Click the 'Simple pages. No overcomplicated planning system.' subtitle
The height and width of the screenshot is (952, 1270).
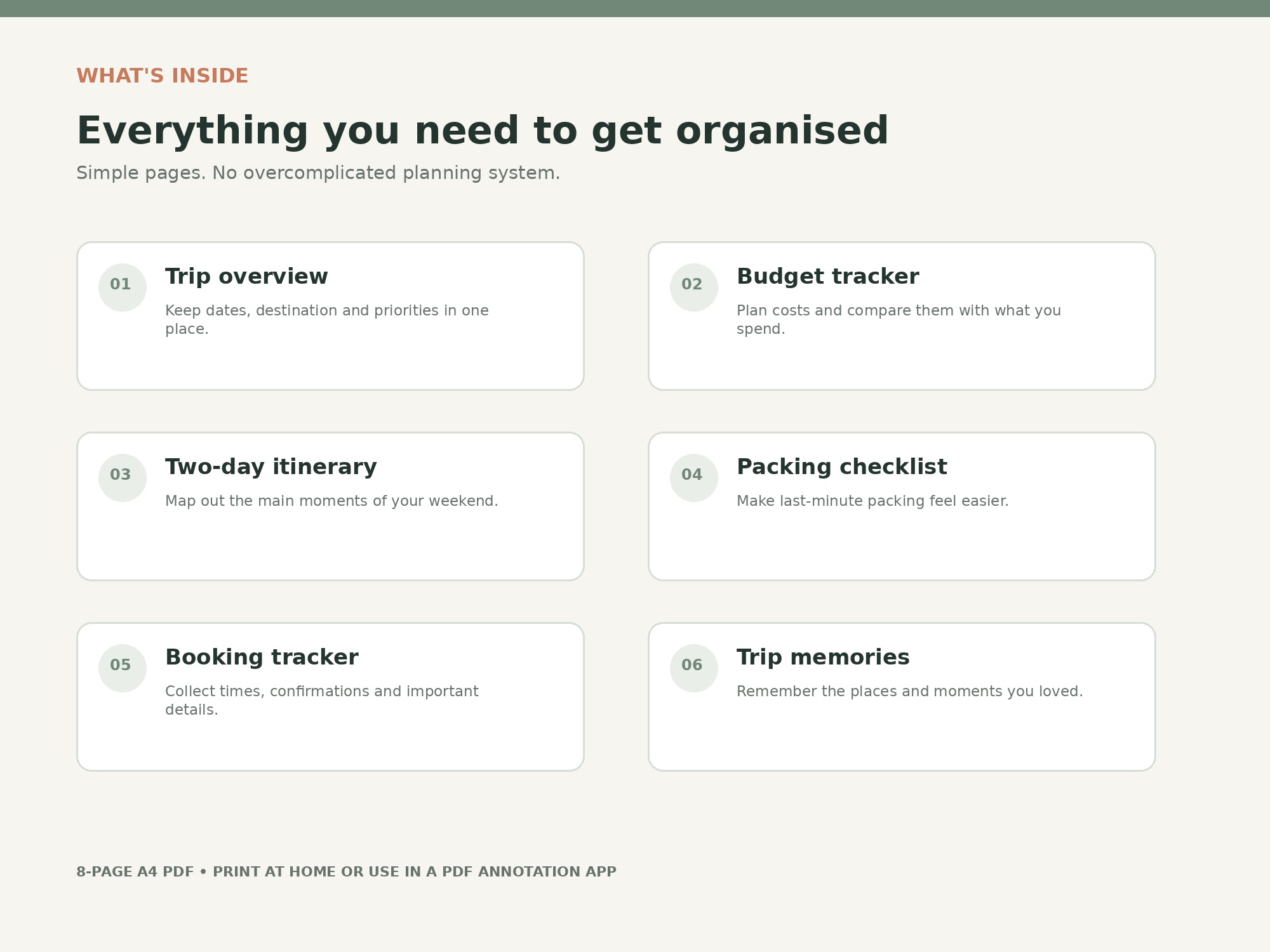(x=318, y=173)
